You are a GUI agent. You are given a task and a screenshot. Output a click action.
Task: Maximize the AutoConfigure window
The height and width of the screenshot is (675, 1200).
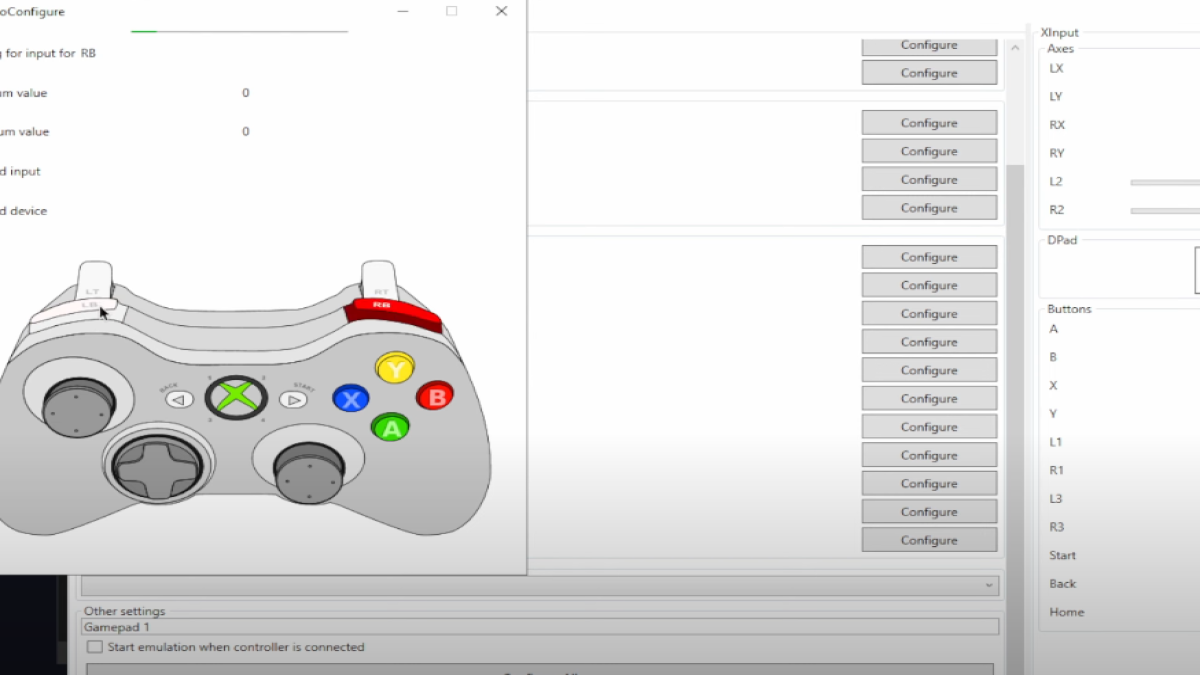click(451, 11)
